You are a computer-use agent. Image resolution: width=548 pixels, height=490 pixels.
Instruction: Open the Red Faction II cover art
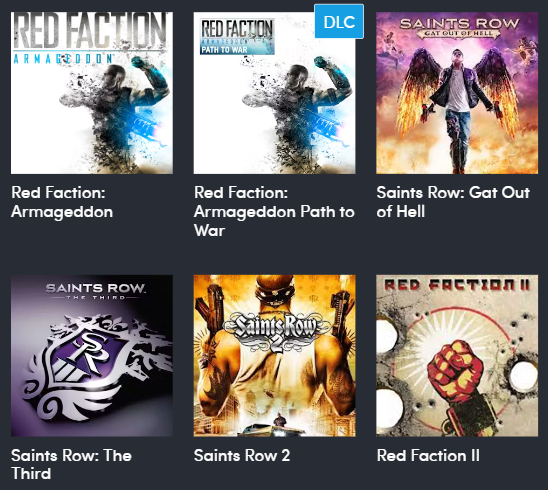pos(457,355)
